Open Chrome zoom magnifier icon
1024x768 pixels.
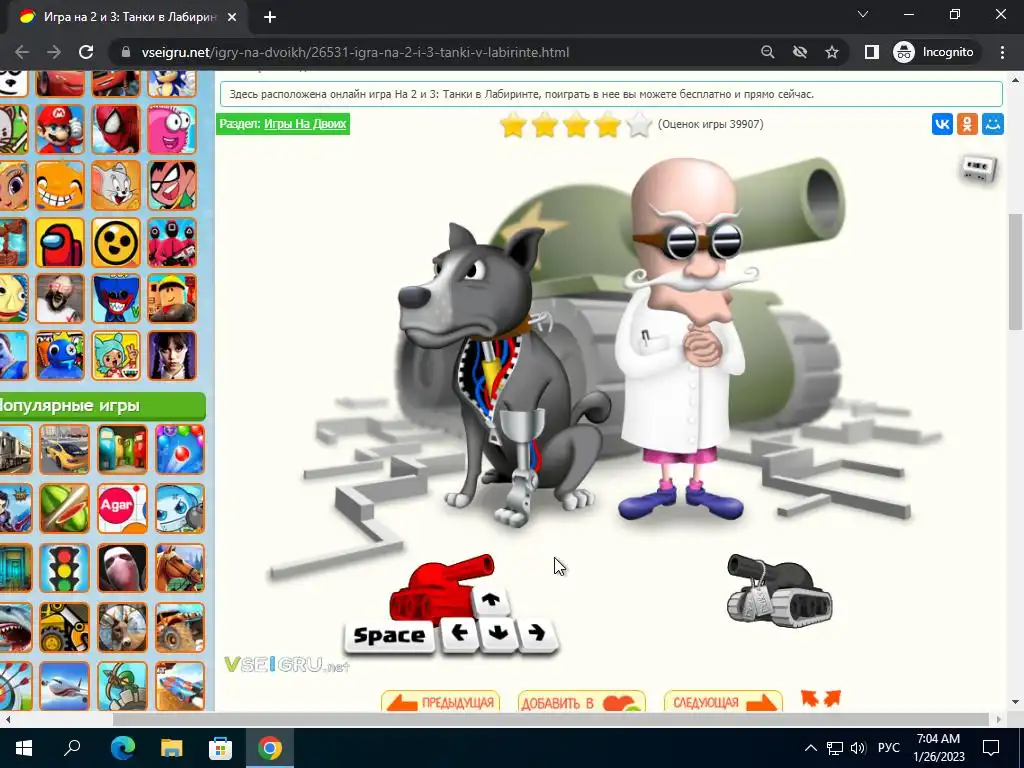click(767, 52)
